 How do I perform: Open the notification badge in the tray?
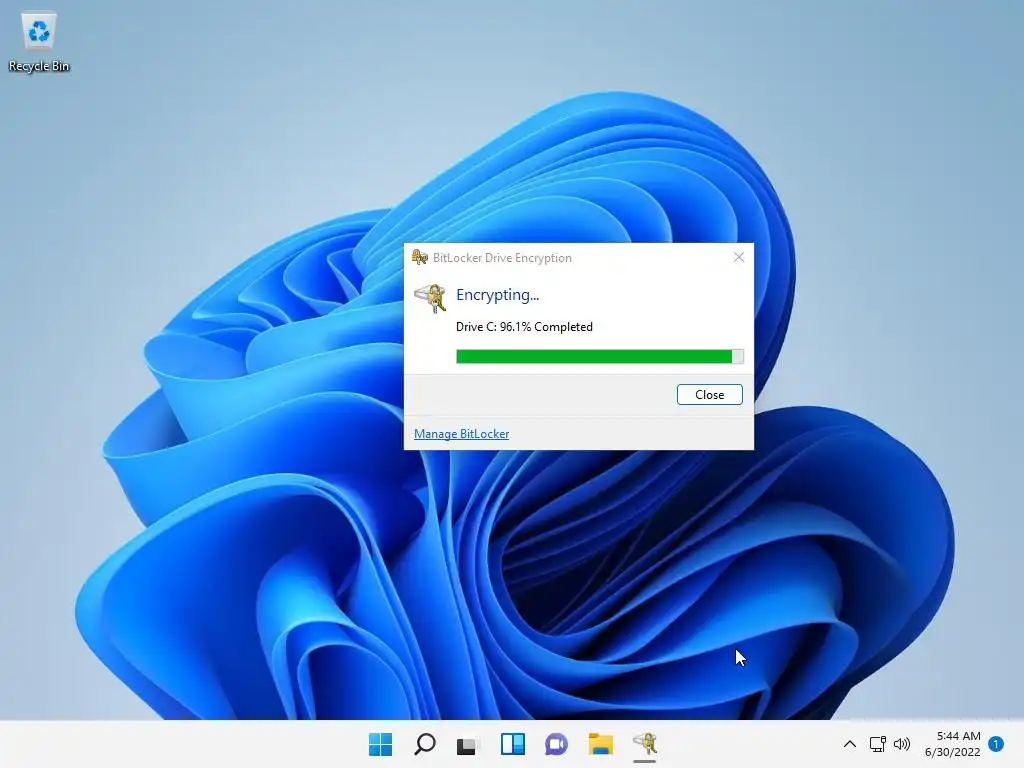(x=996, y=744)
